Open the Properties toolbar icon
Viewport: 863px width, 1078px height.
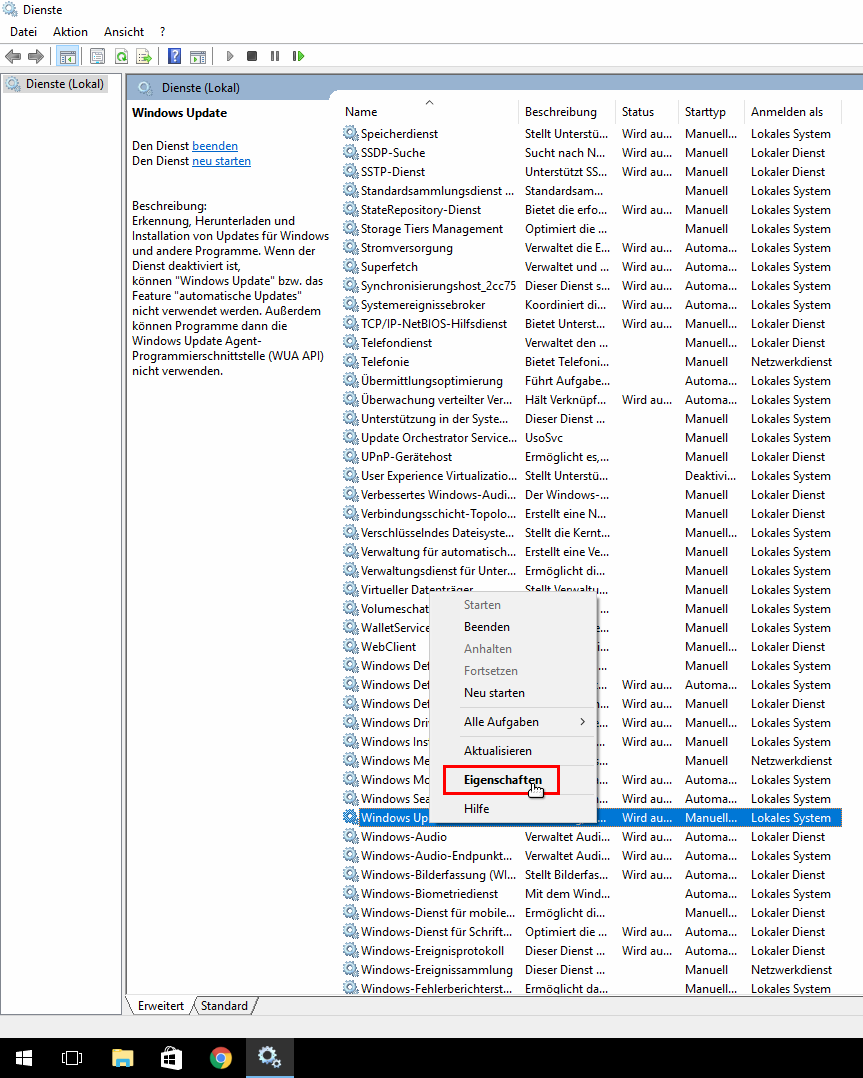(x=98, y=56)
